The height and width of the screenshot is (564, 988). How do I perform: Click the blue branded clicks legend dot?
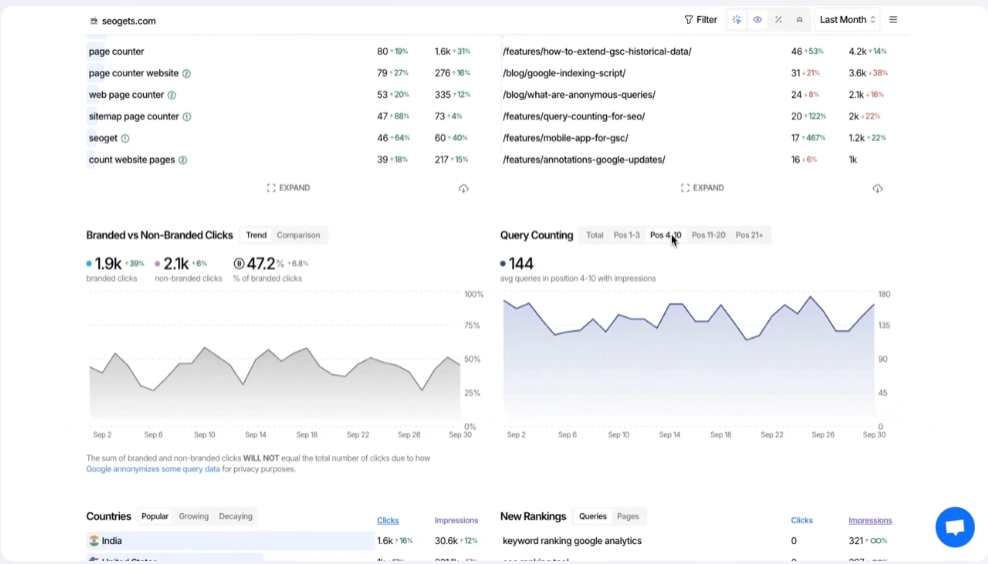(89, 264)
